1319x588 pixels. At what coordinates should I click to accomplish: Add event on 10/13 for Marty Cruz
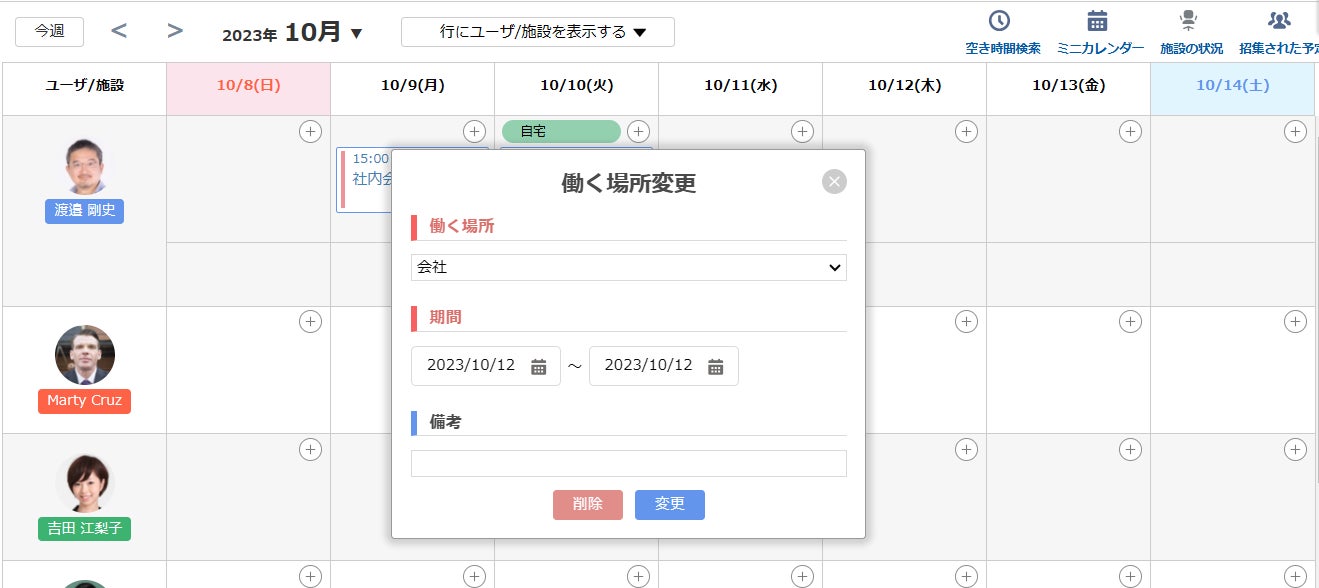[1130, 321]
